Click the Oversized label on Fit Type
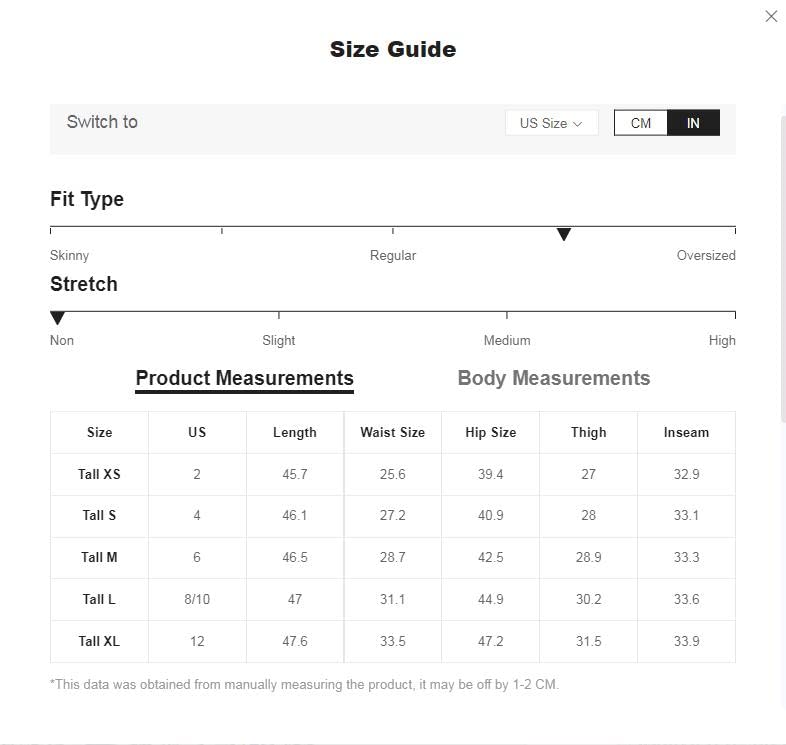786x745 pixels. tap(705, 255)
